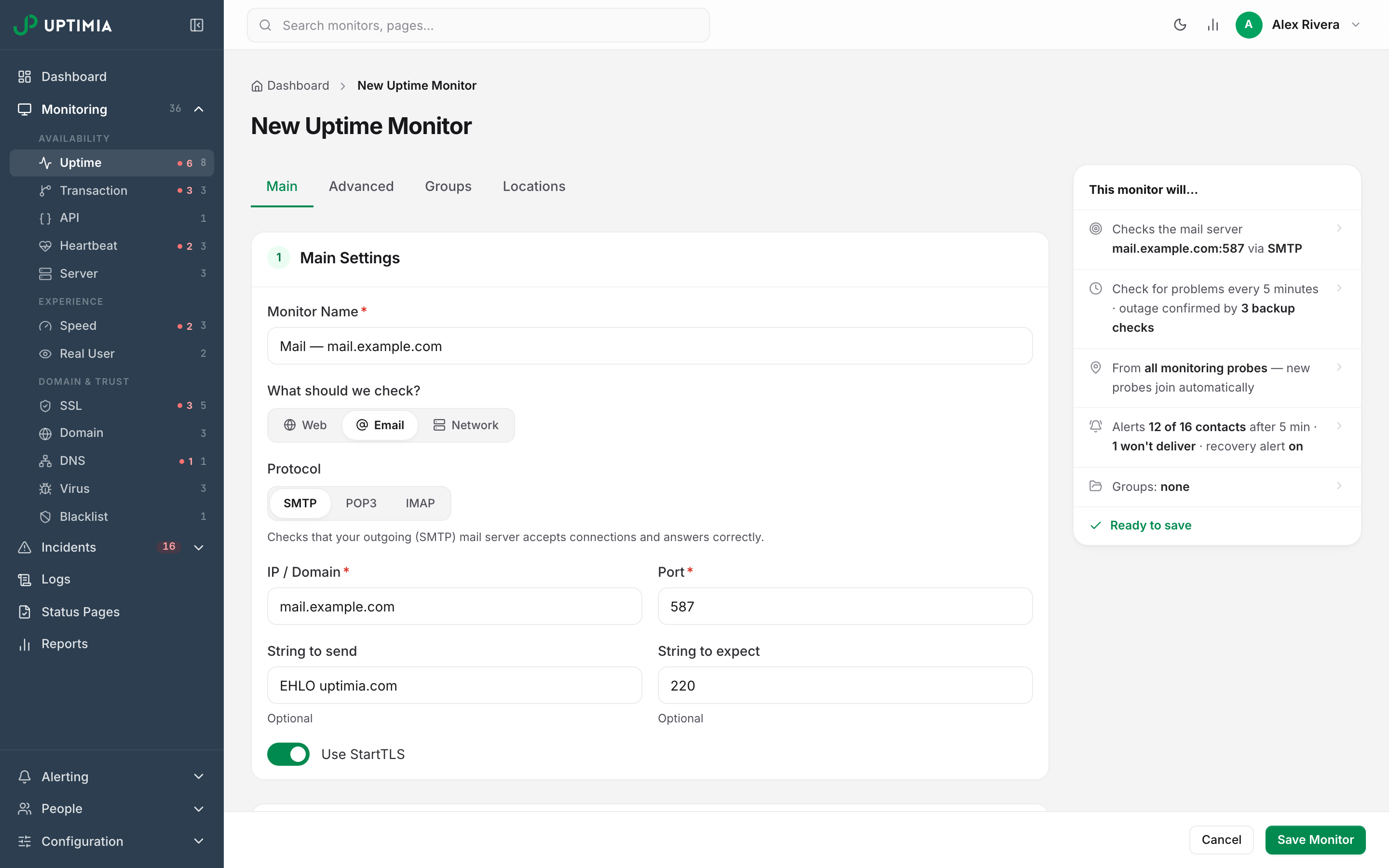This screenshot has height=868, width=1389.
Task: Open Dashboard from the sidebar
Action: point(112,77)
